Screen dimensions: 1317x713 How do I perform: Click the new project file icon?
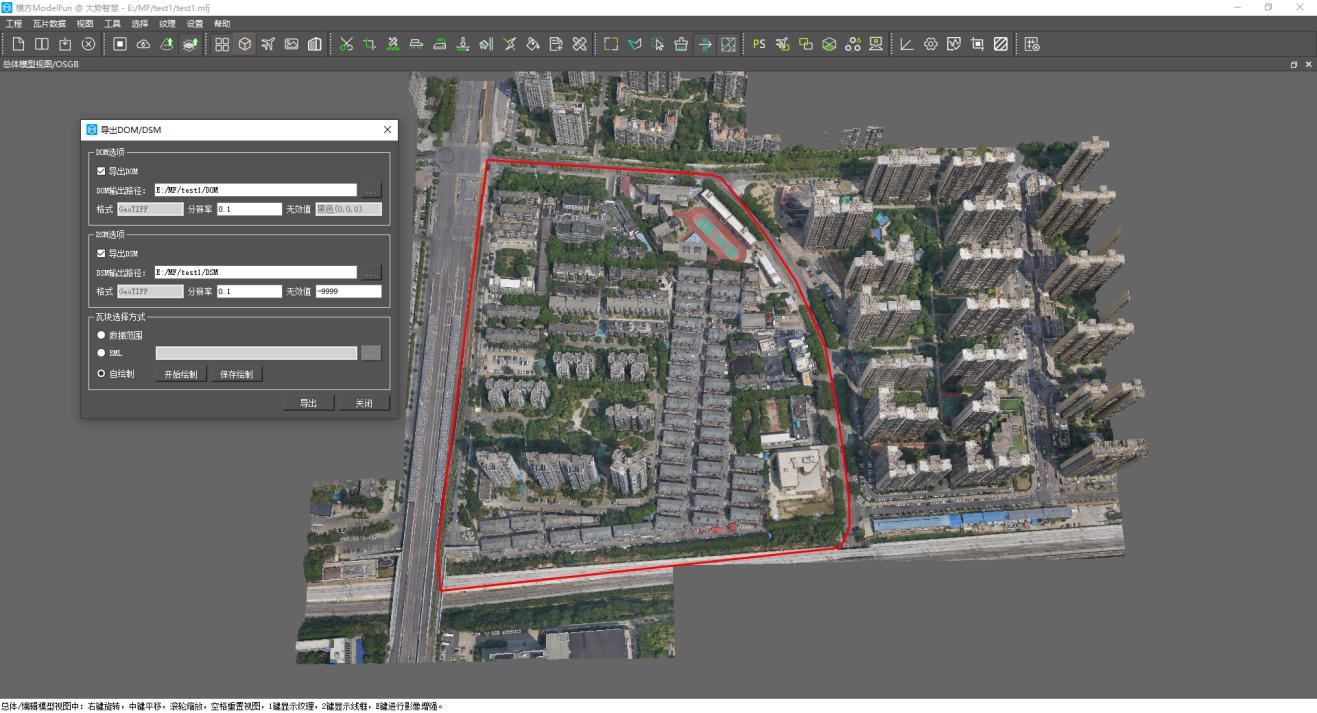[x=18, y=44]
